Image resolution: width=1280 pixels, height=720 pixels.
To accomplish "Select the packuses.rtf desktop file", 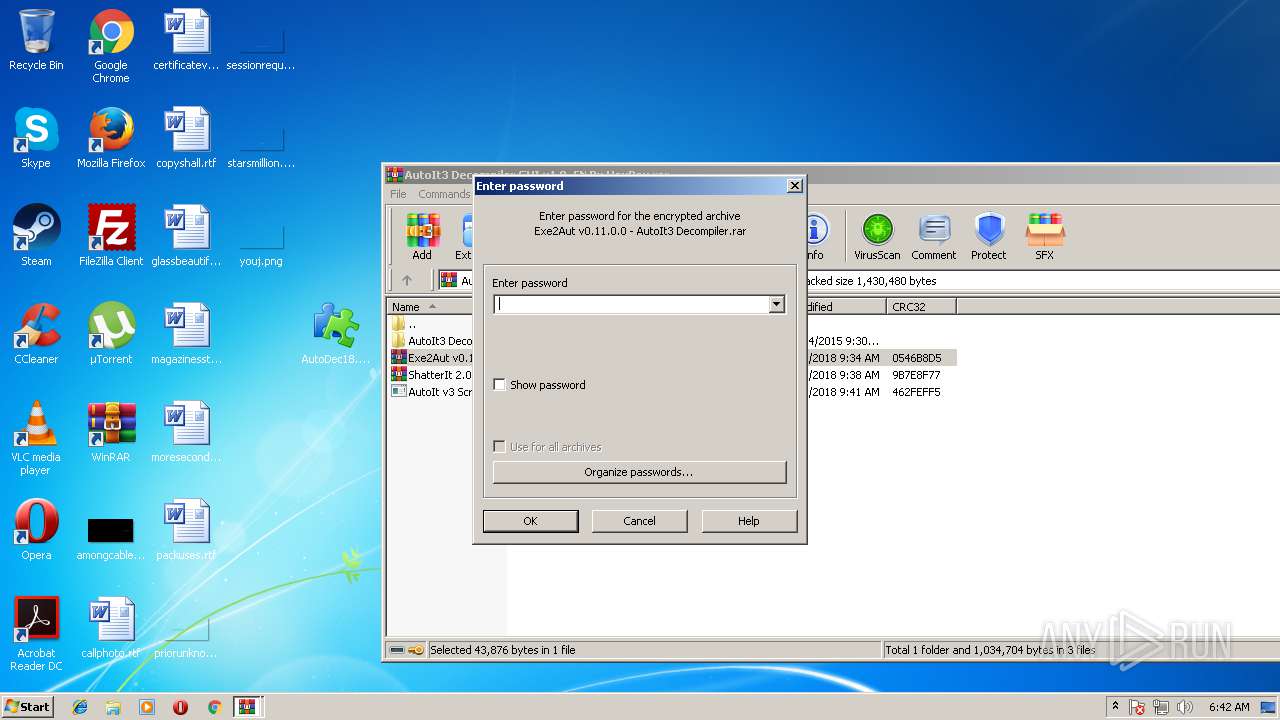I will click(186, 530).
